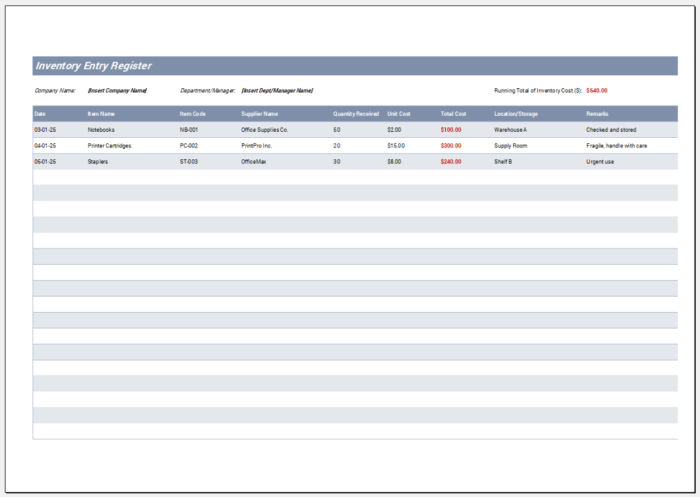Select the Staplers item name cell
The image size is (700, 497).
click(98, 162)
